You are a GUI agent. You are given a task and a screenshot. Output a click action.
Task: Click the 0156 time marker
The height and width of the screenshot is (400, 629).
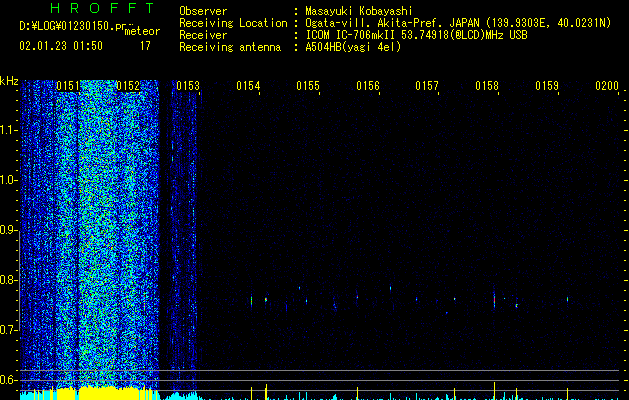pyautogui.click(x=368, y=86)
